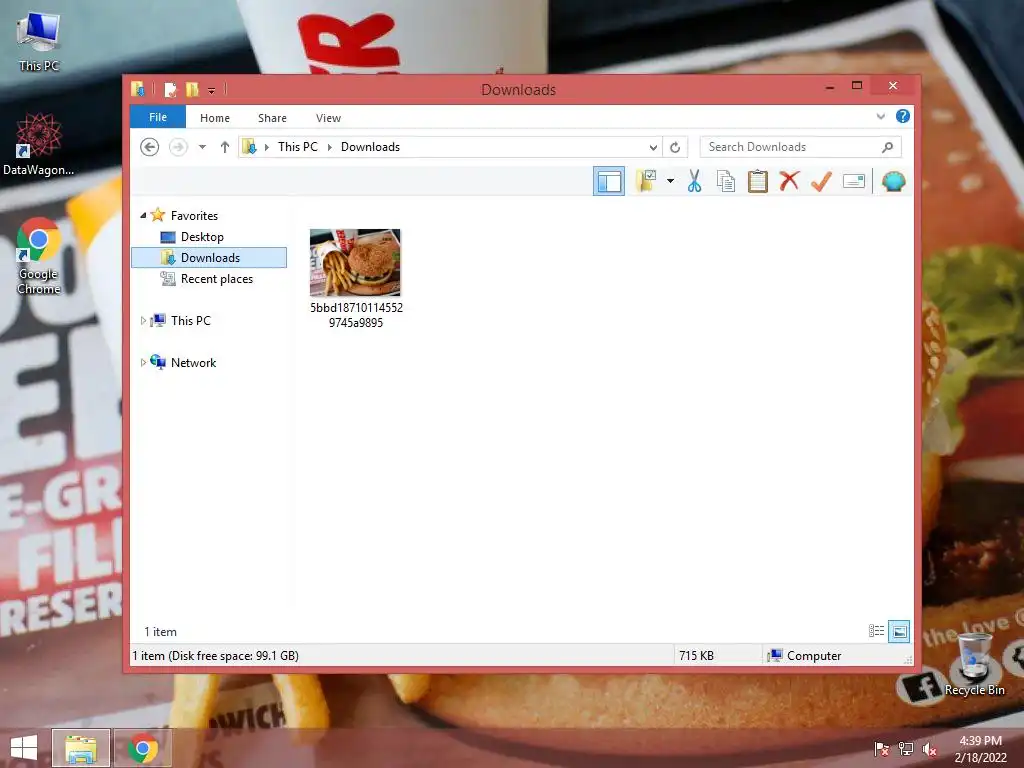The image size is (1024, 768).
Task: Click the address bar folder icon
Action: click(249, 147)
